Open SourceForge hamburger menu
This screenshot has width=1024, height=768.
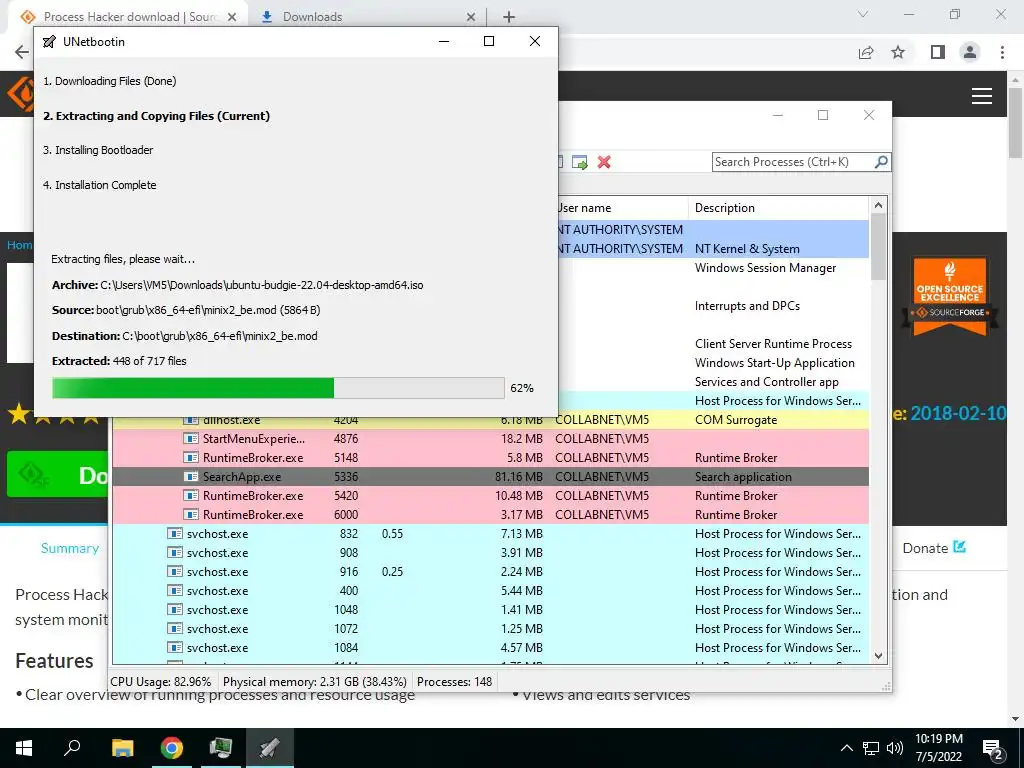(982, 96)
